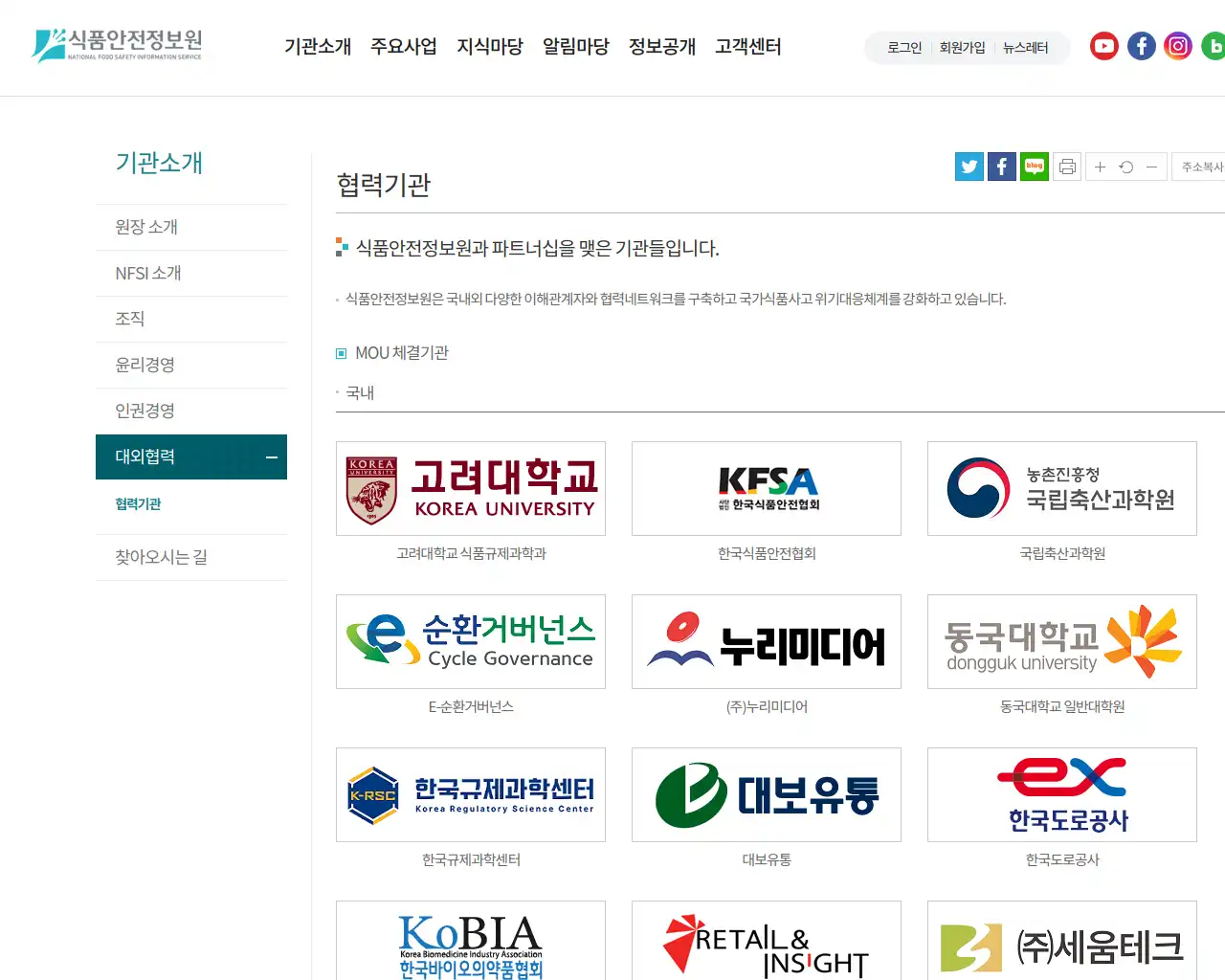Screen dimensions: 1225x980
Task: Click caption text 국립축산과학원
Action: point(1062,553)
